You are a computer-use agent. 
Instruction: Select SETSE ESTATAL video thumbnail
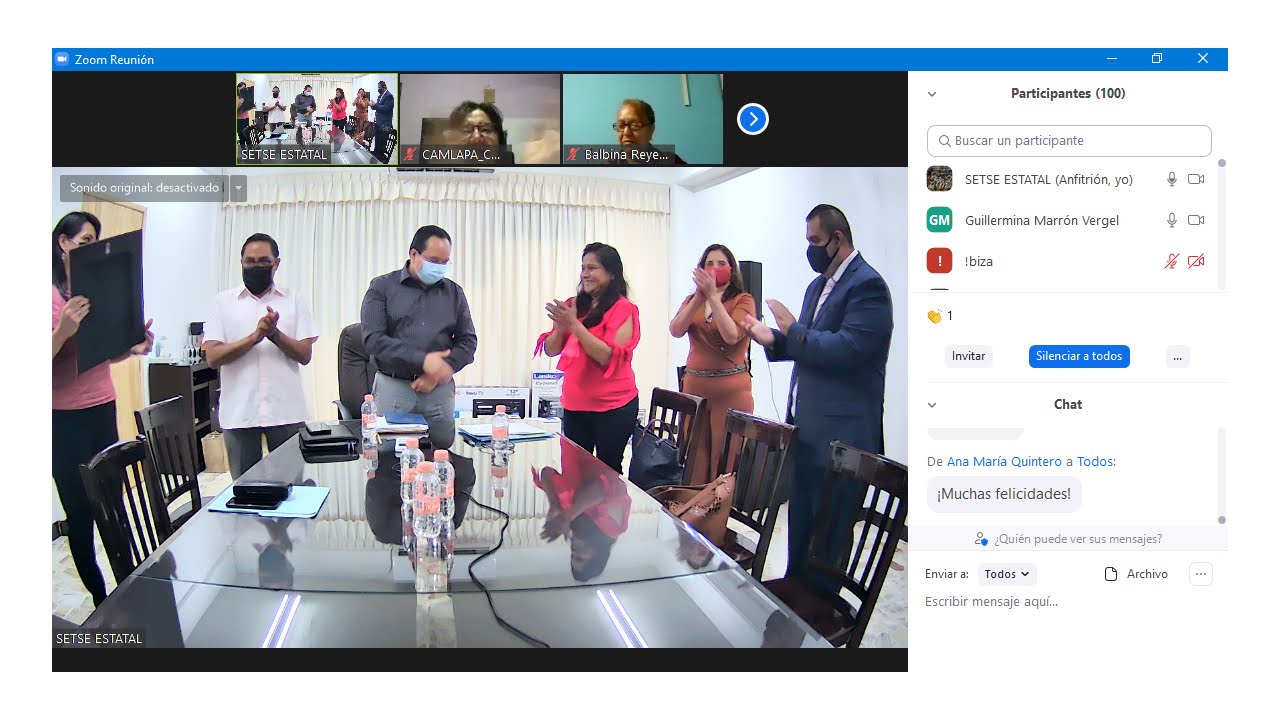click(x=317, y=119)
